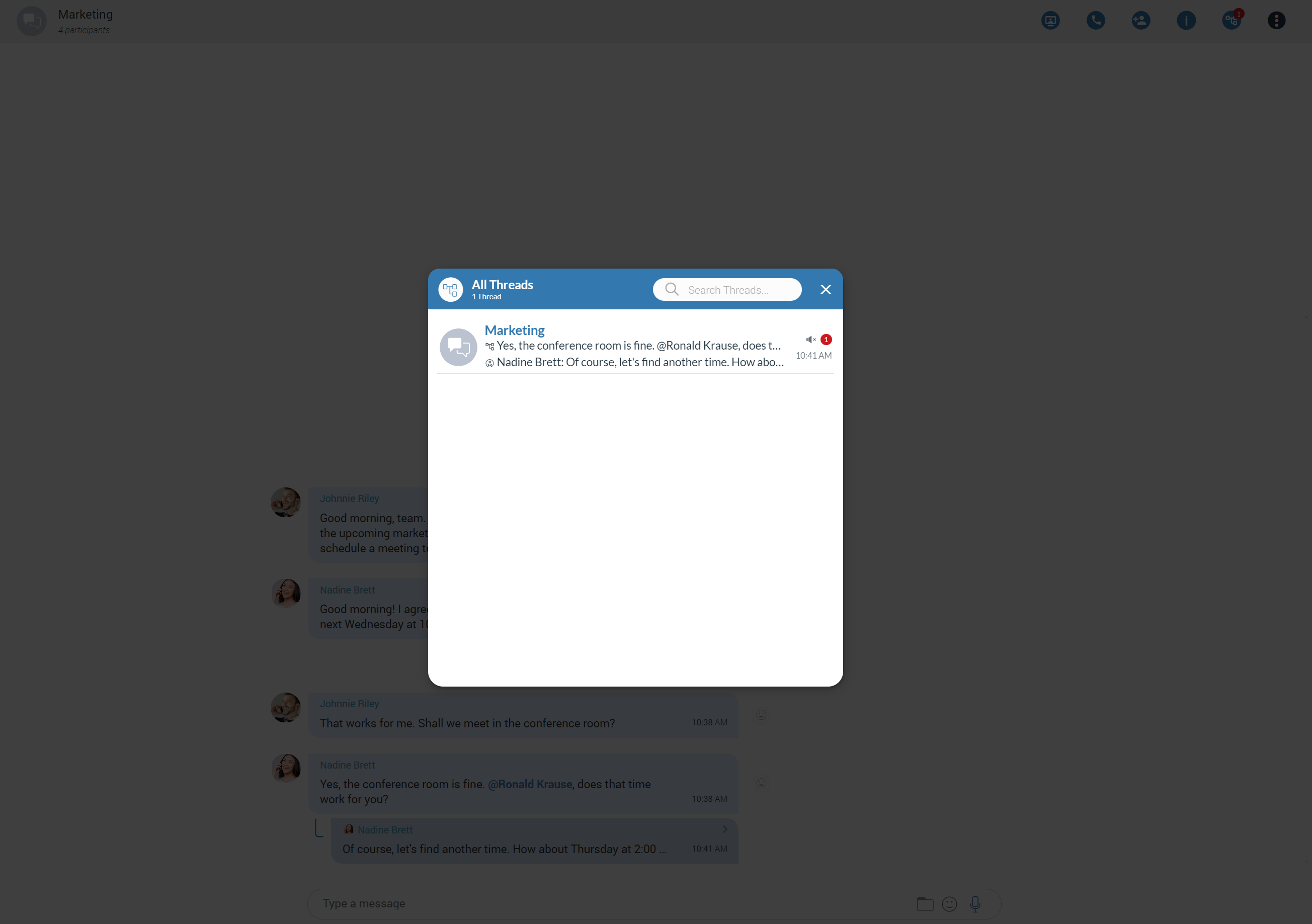Click Nadine Brett name above 'Yes, the conference room'
This screenshot has height=924, width=1312.
click(x=347, y=765)
